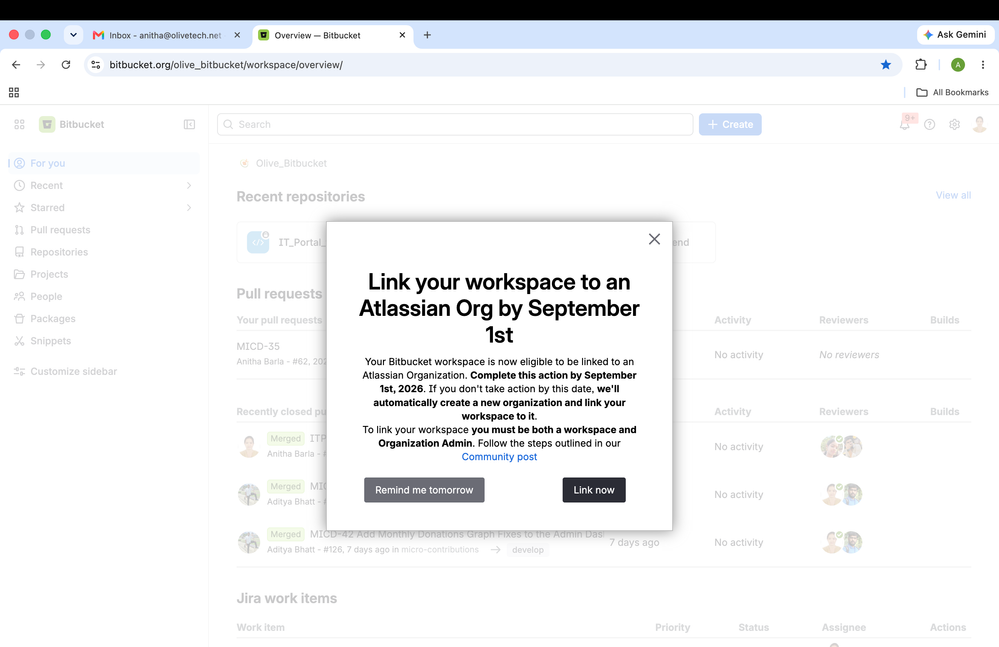
Task: Close the workspace link dialog
Action: [654, 239]
